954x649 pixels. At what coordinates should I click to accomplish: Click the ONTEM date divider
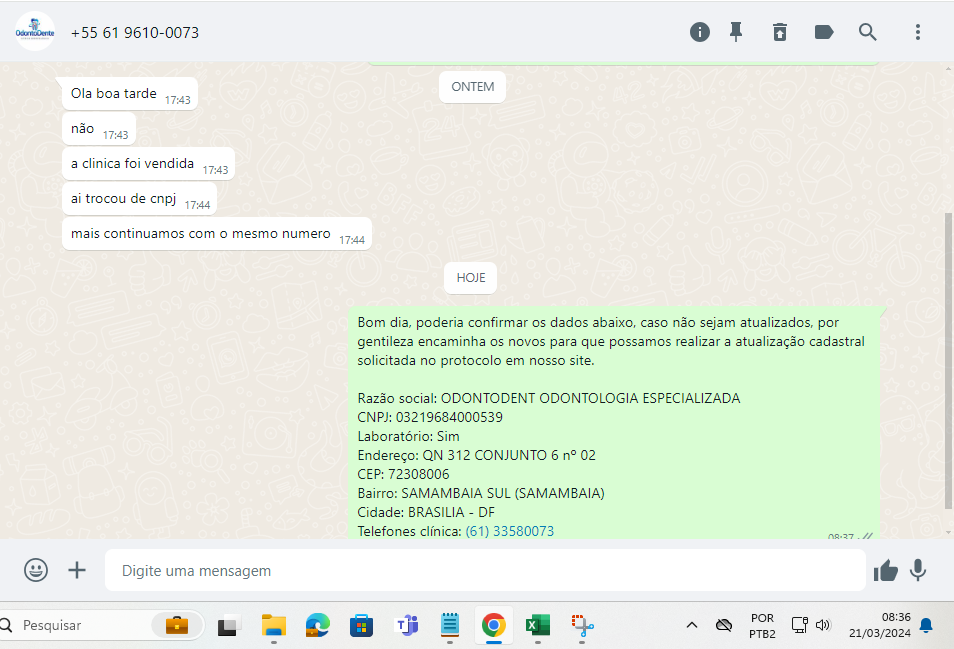[x=472, y=87]
